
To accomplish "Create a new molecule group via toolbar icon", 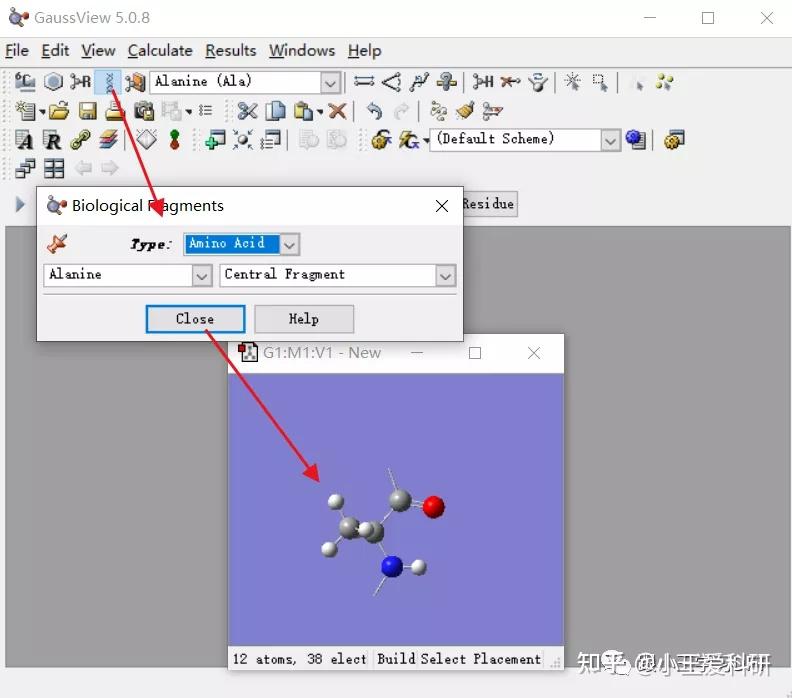I will coord(25,111).
